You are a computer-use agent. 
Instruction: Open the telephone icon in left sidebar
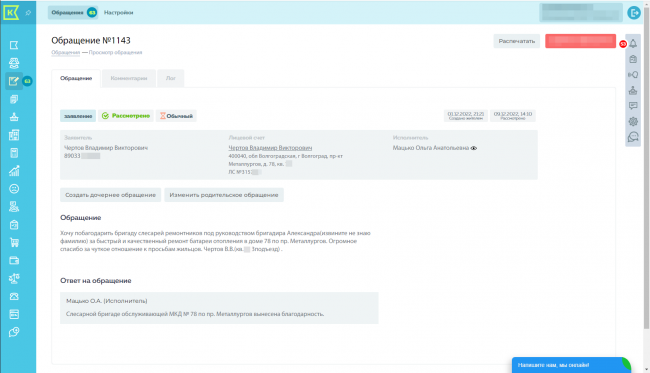[14, 296]
